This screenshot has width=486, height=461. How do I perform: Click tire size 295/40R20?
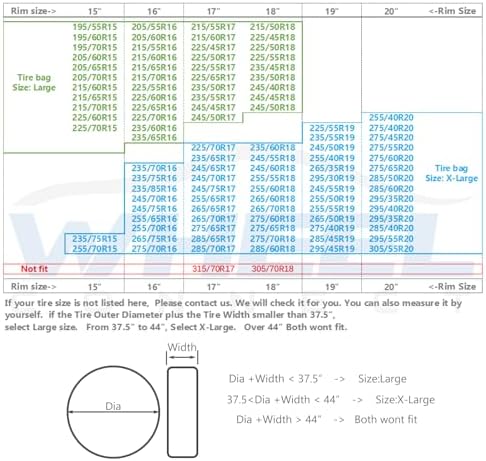click(391, 209)
